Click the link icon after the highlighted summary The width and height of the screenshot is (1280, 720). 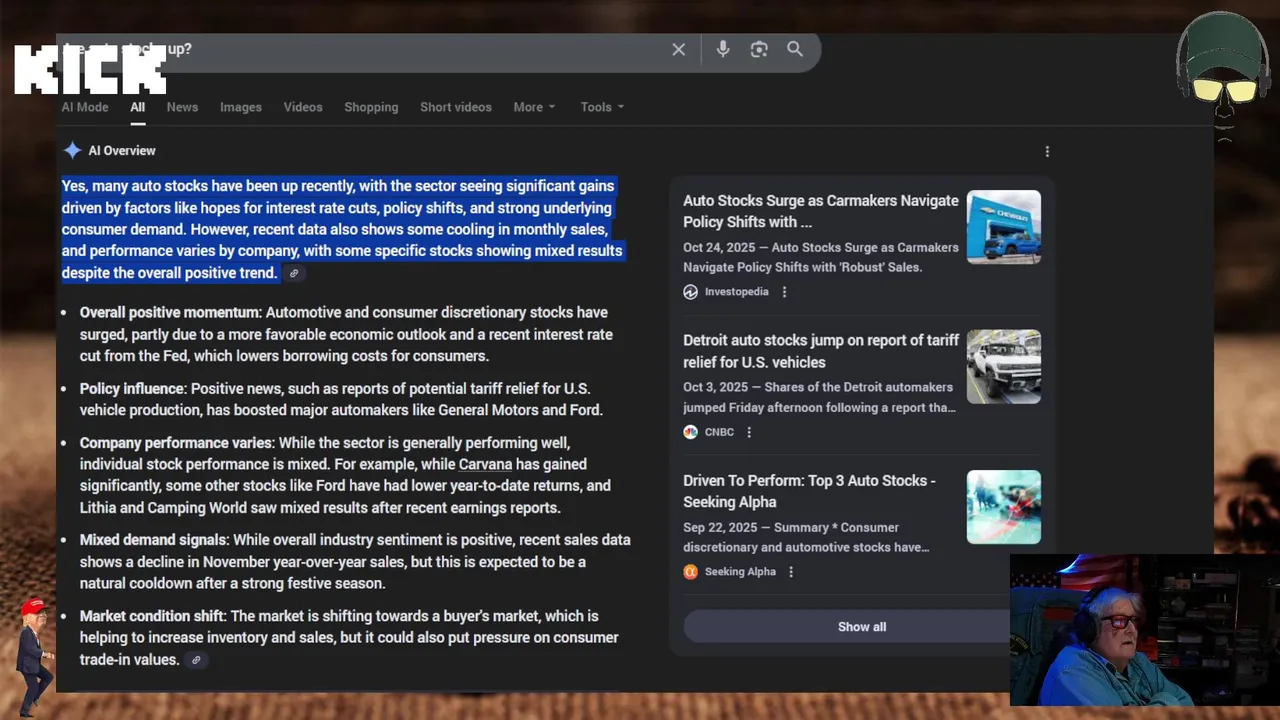294,273
